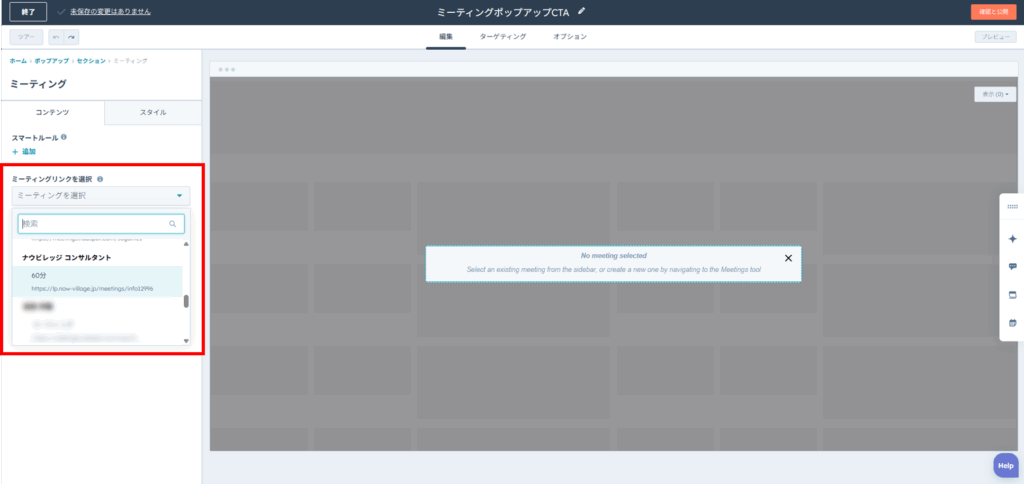Click the redo arrow icon
This screenshot has height=484, width=1024.
click(x=72, y=37)
